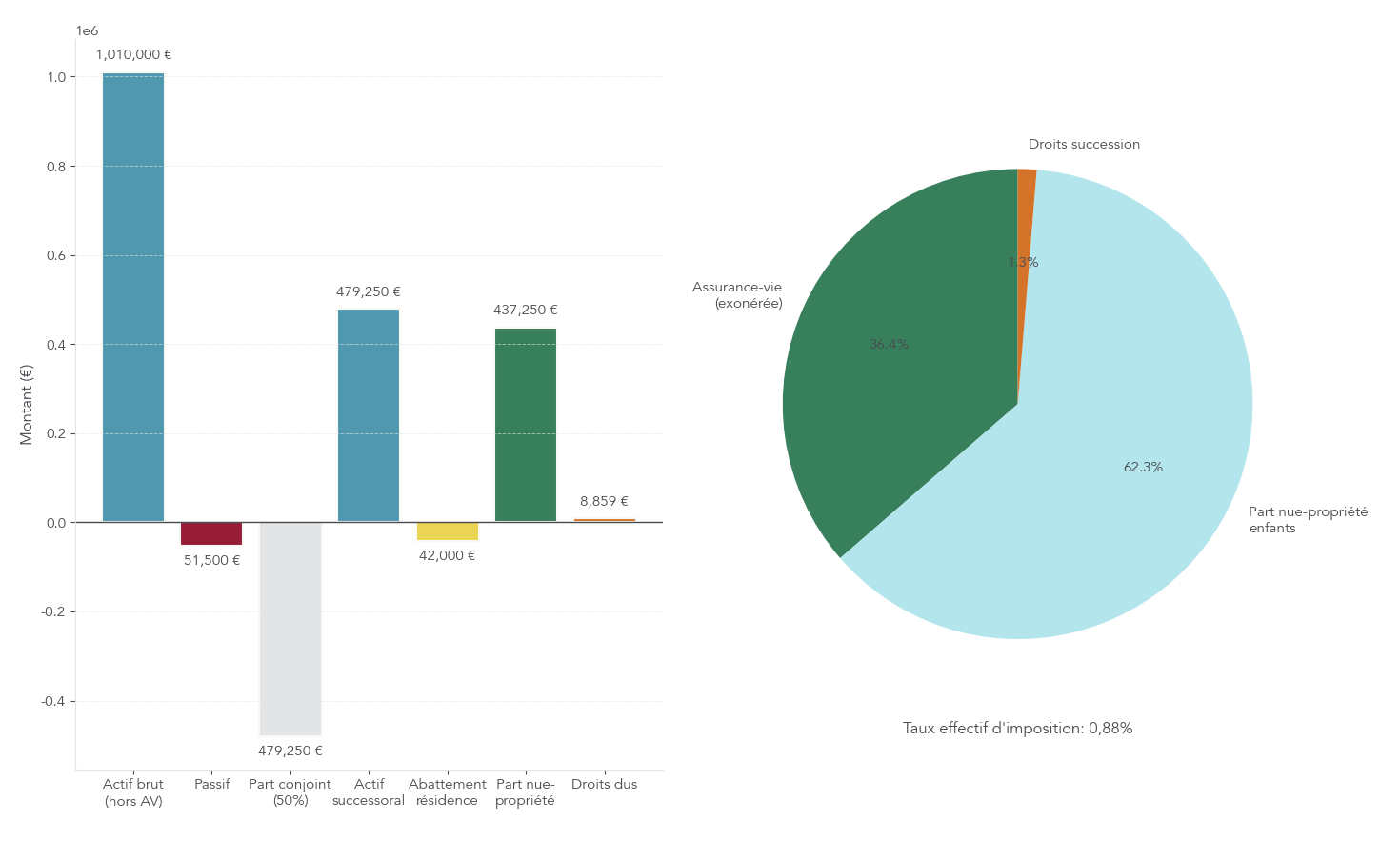Click the tall blue Actif brut bar
Viewport: 1400px width, 842px height.
[x=133, y=297]
